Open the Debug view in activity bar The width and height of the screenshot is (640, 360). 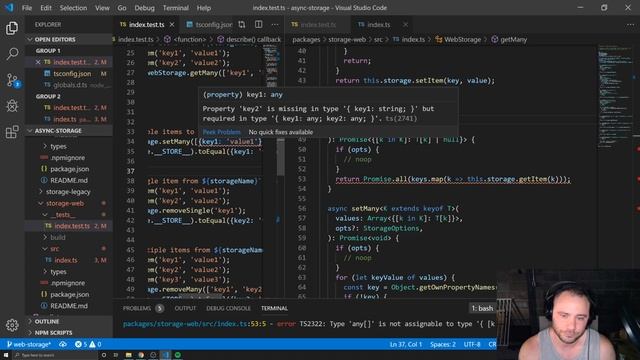tap(12, 106)
